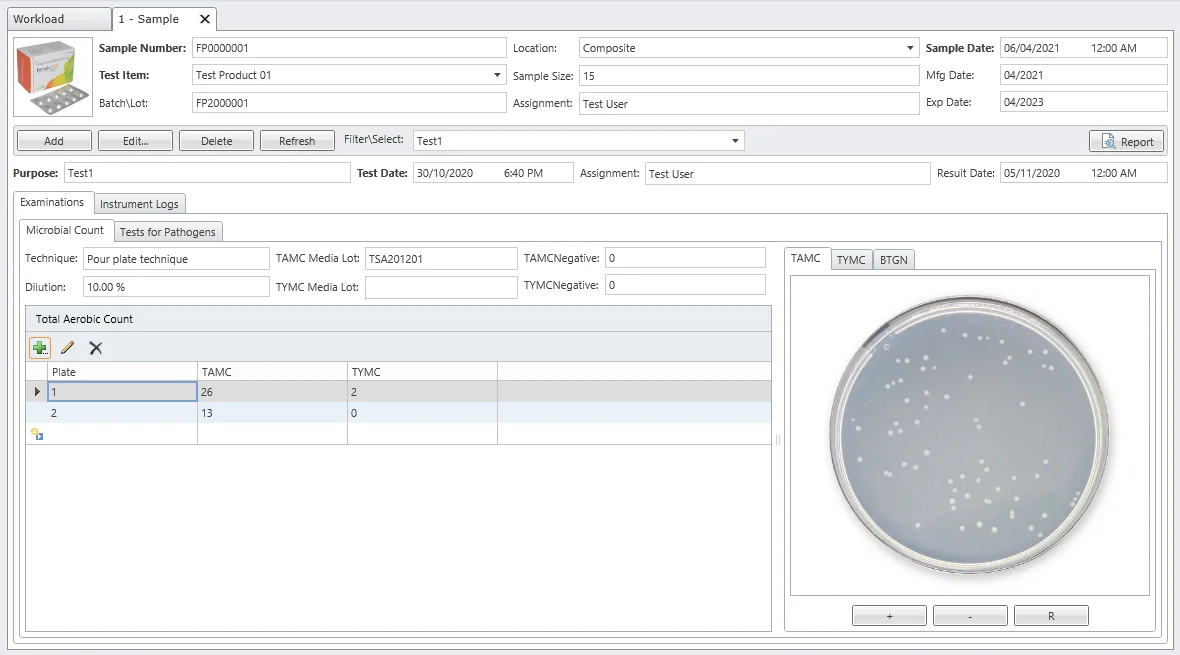Add a new plate row with the green plus icon
The height and width of the screenshot is (655, 1180).
tap(39, 347)
